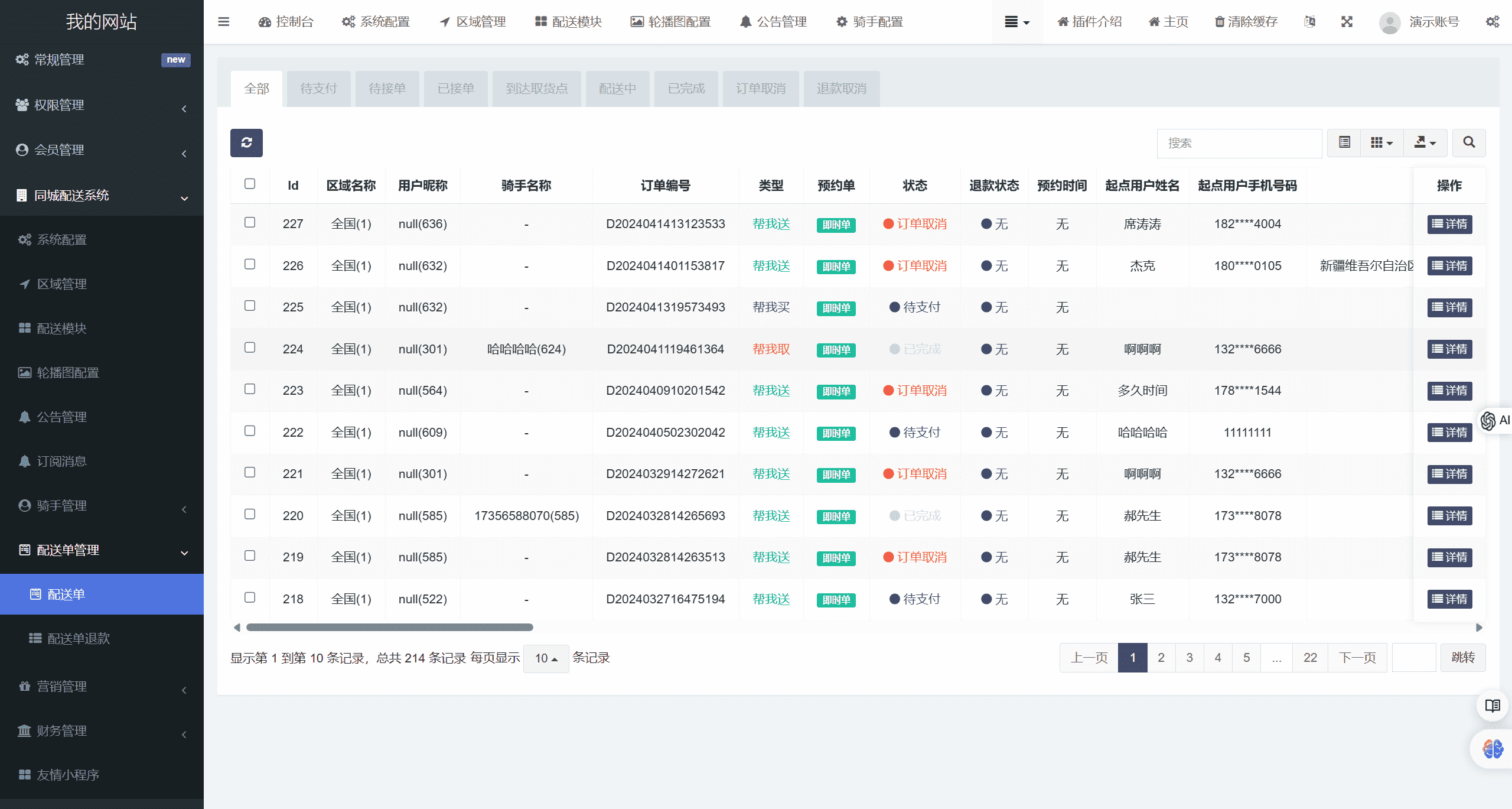Check the checkbox for order 224
The width and height of the screenshot is (1512, 809).
point(250,347)
